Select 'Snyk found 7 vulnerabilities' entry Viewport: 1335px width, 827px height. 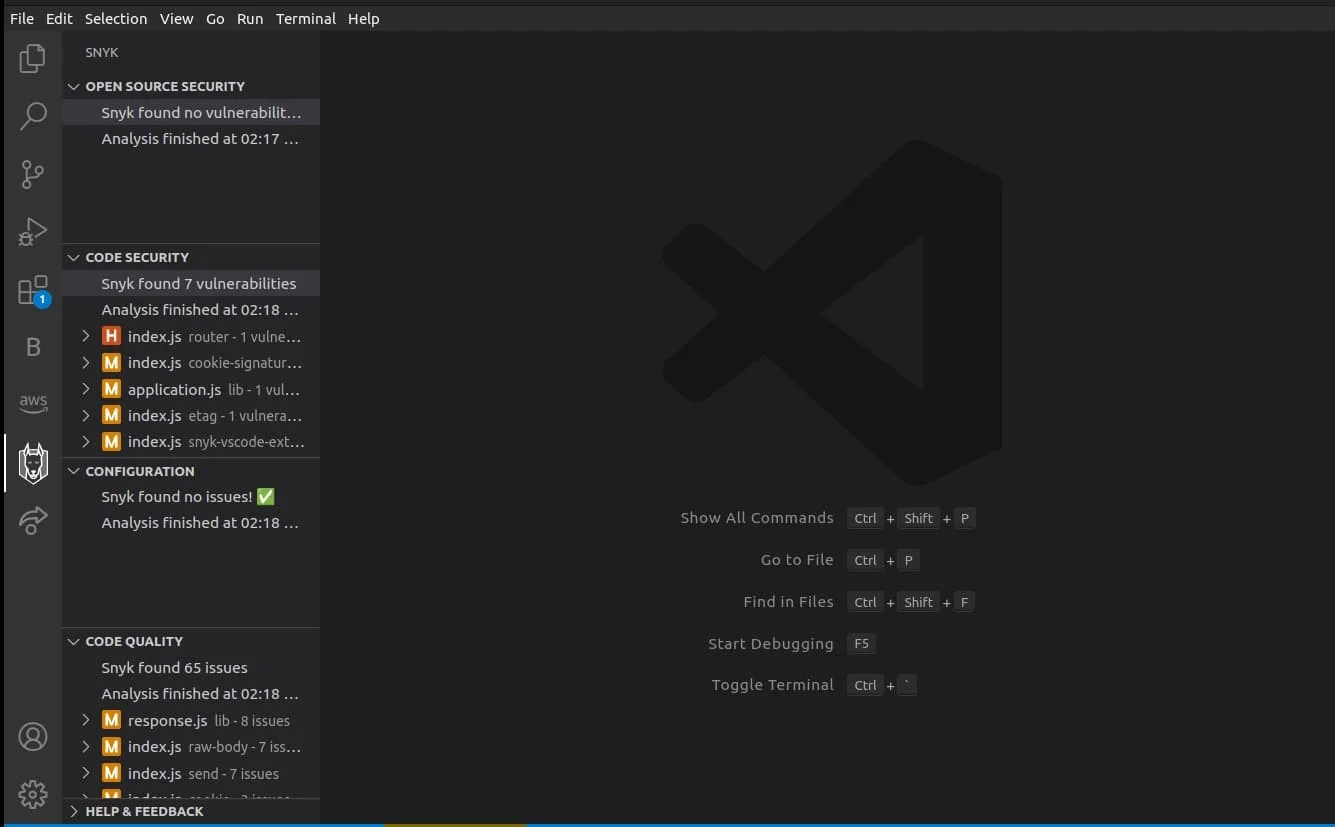(199, 283)
